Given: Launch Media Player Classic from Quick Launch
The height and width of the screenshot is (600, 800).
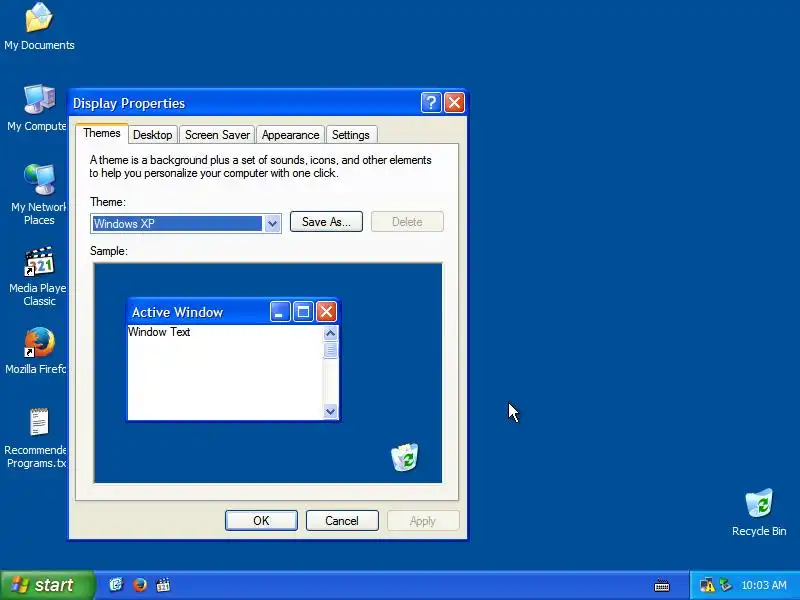Looking at the screenshot, I should point(163,585).
